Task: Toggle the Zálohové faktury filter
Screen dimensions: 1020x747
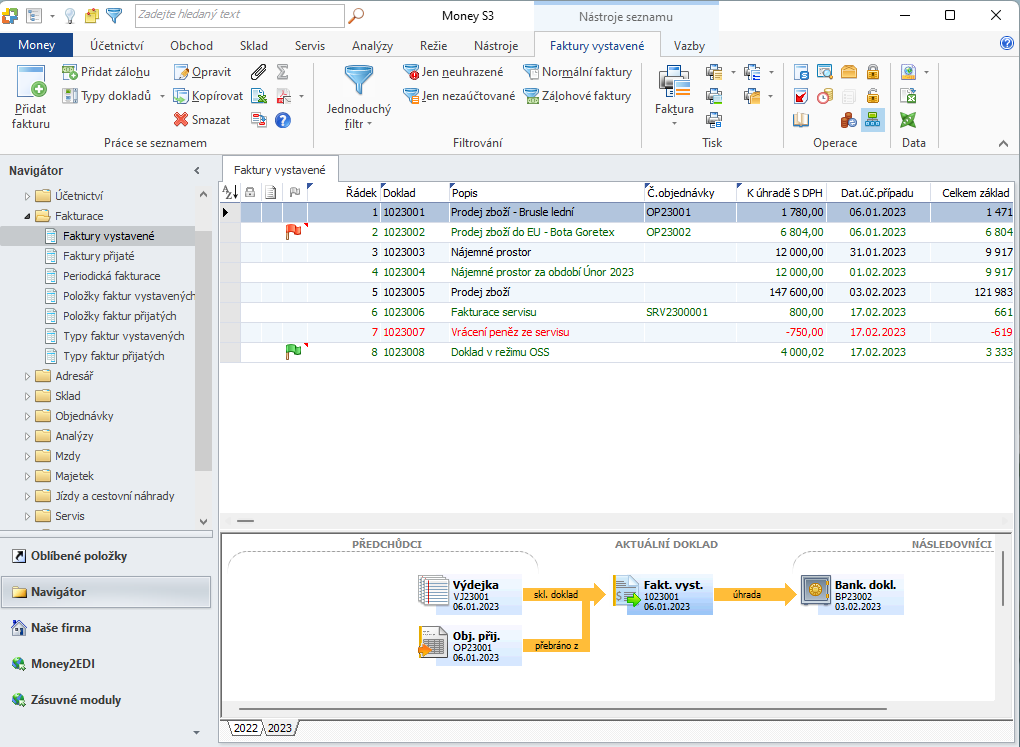Action: pyautogui.click(x=578, y=96)
